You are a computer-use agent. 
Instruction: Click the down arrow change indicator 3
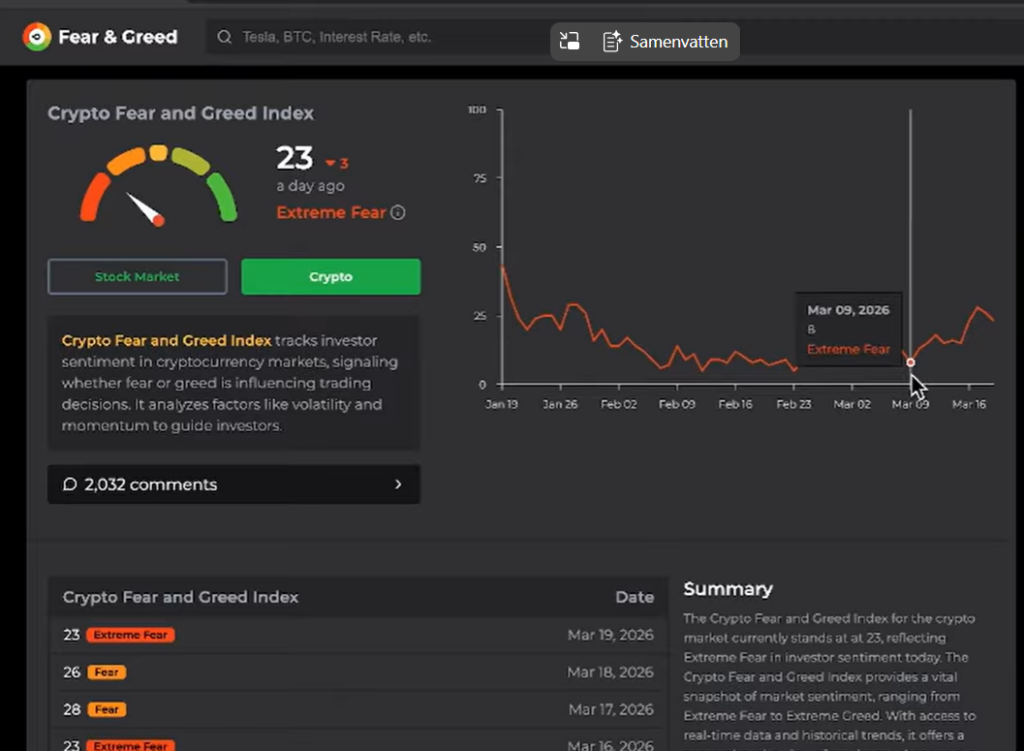[337, 163]
